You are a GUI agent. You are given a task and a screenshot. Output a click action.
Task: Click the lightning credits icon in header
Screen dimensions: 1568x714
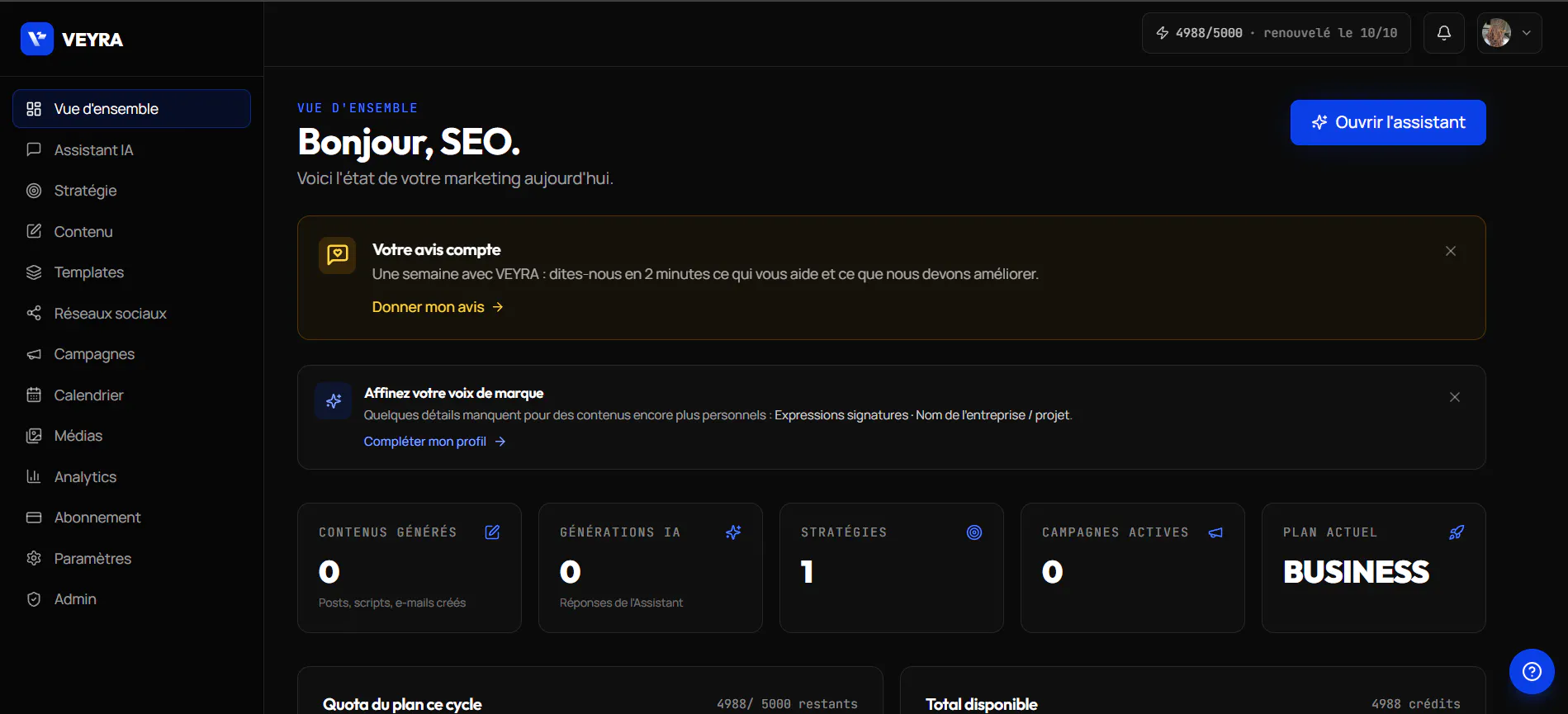(1163, 33)
